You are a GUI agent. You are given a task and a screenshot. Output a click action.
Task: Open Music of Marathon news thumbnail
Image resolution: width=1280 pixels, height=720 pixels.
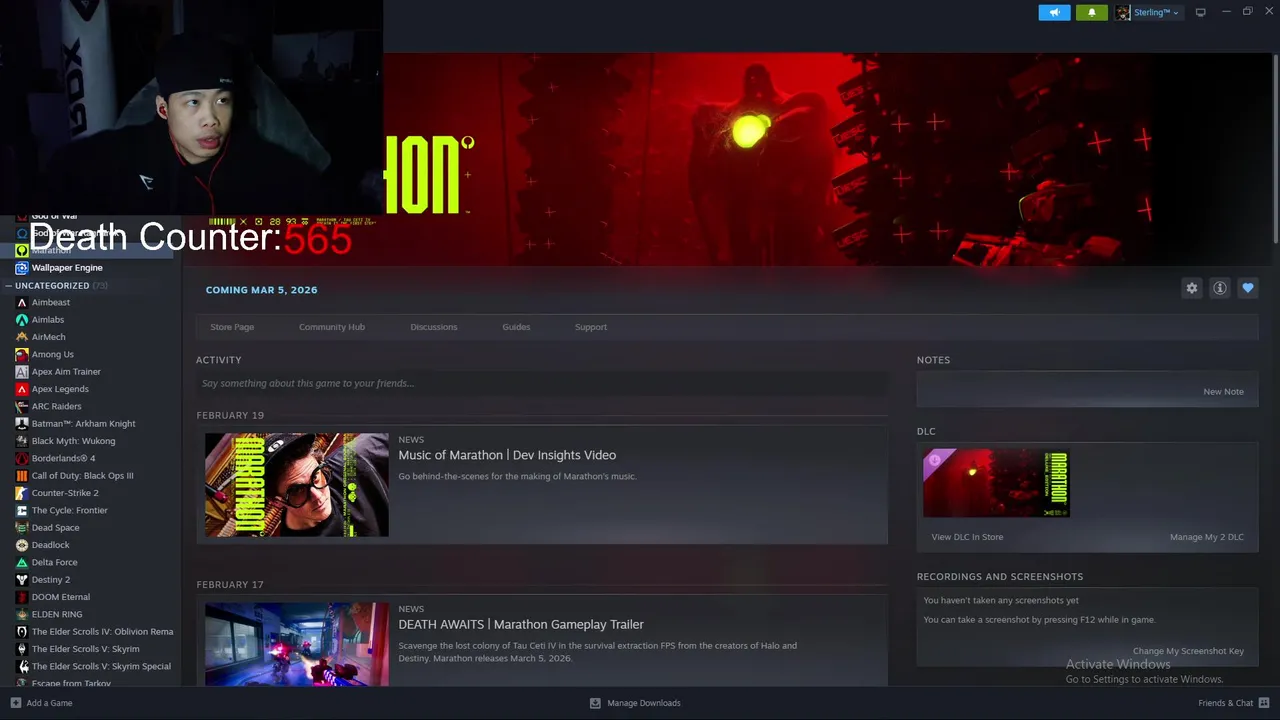coord(297,485)
